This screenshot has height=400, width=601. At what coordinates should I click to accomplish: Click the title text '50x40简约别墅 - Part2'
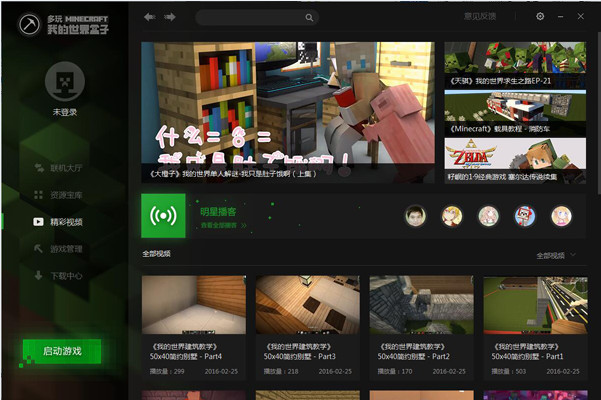click(413, 356)
